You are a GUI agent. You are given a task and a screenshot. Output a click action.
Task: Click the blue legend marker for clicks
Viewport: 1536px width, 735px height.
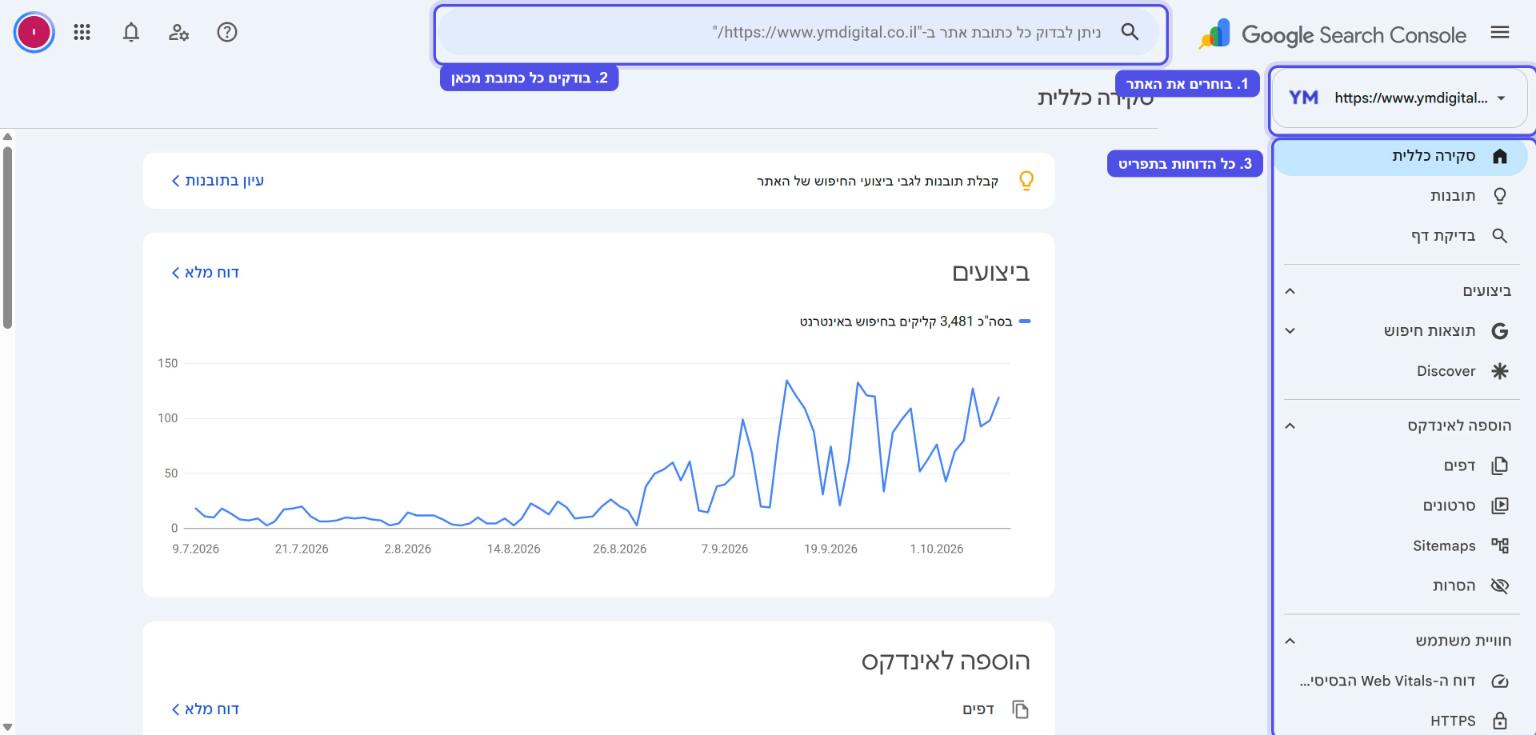coord(1024,322)
